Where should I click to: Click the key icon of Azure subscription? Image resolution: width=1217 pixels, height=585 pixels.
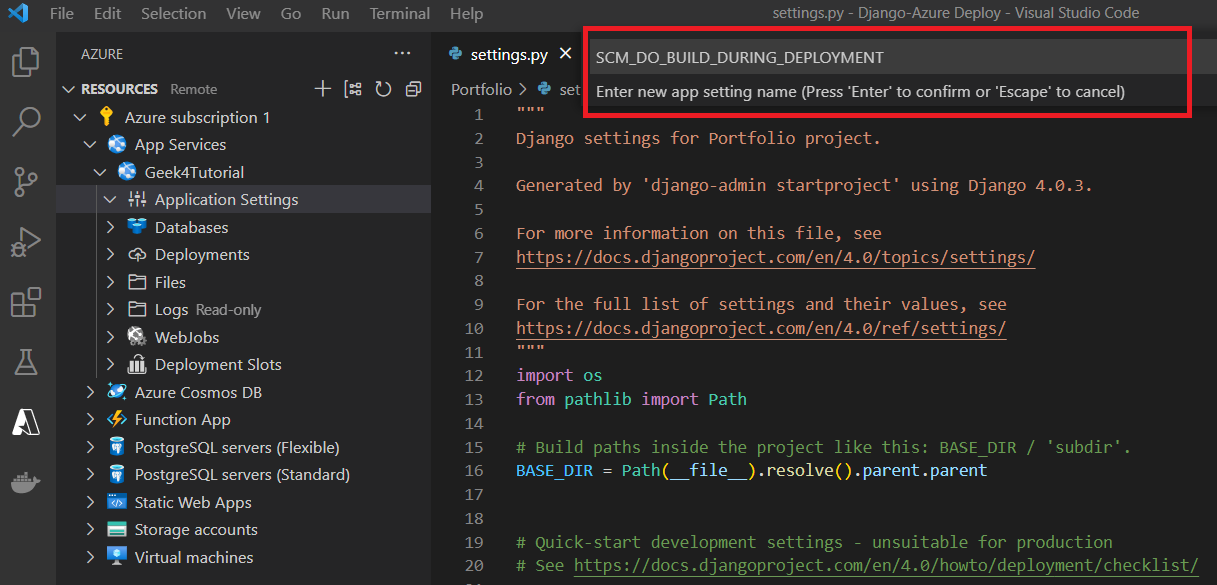(x=107, y=117)
